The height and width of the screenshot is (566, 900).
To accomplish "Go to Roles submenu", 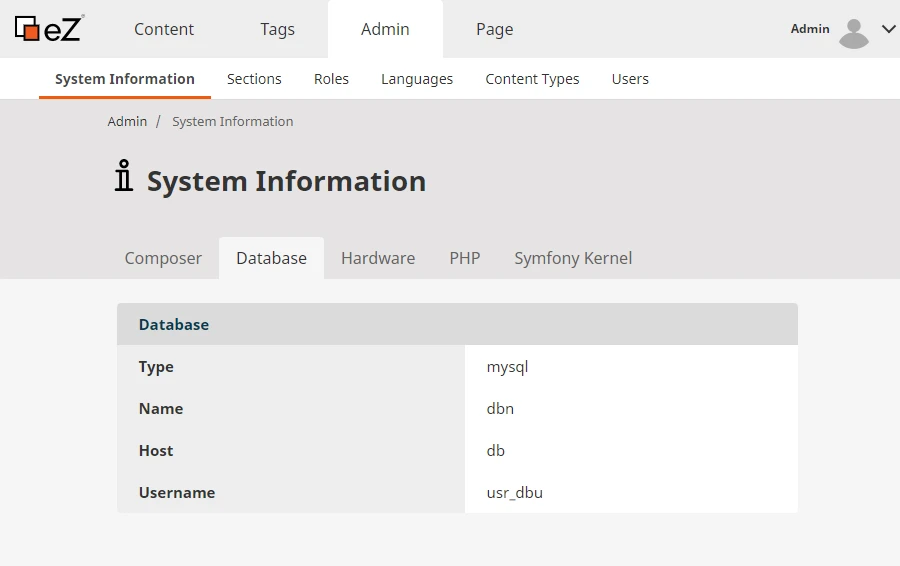I will 331,79.
